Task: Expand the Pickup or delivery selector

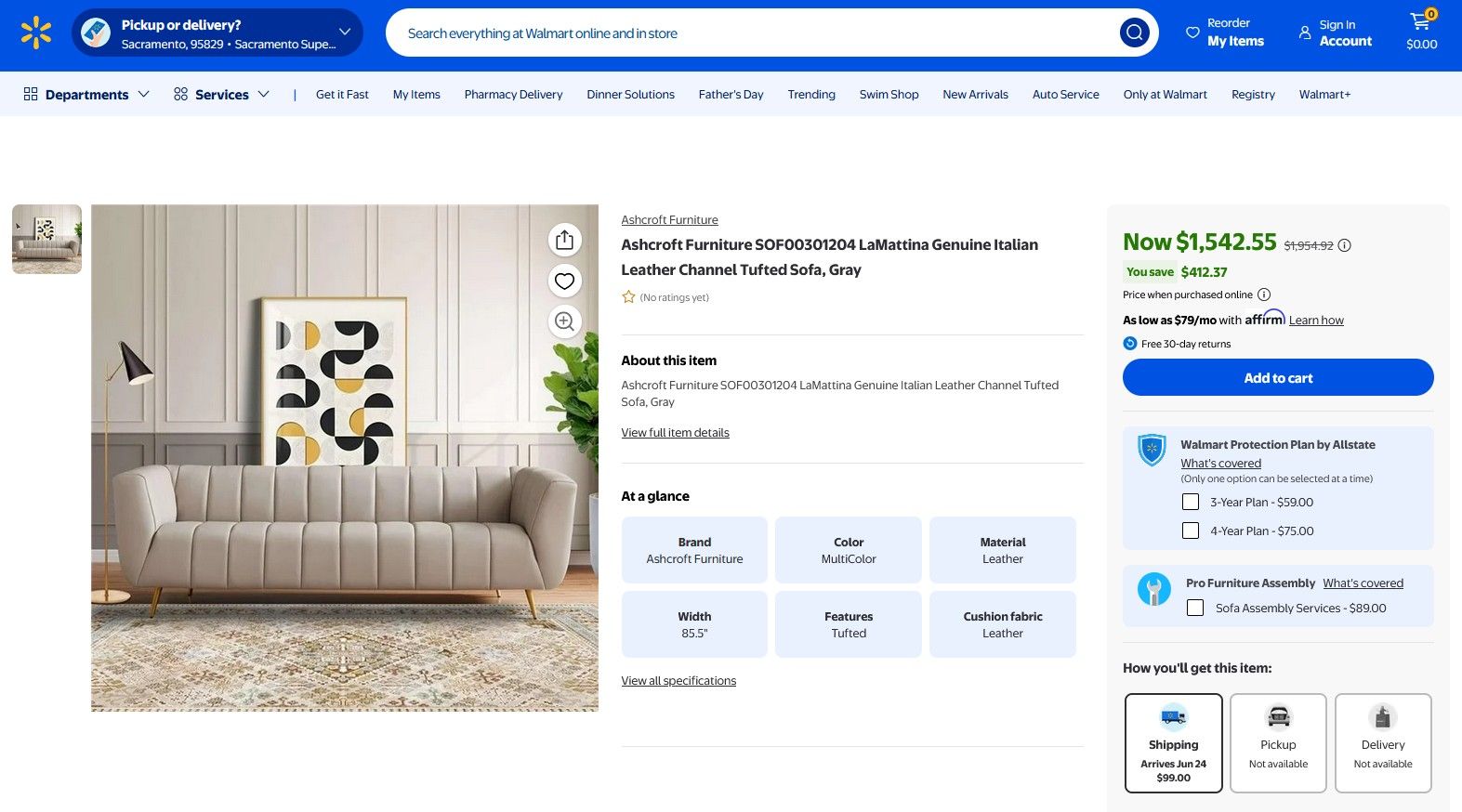Action: (217, 33)
